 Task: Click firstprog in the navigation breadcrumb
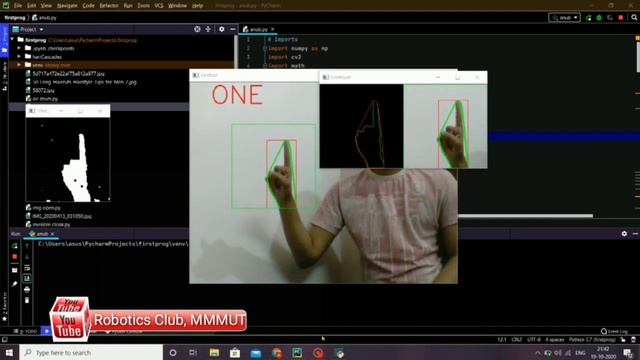click(15, 18)
